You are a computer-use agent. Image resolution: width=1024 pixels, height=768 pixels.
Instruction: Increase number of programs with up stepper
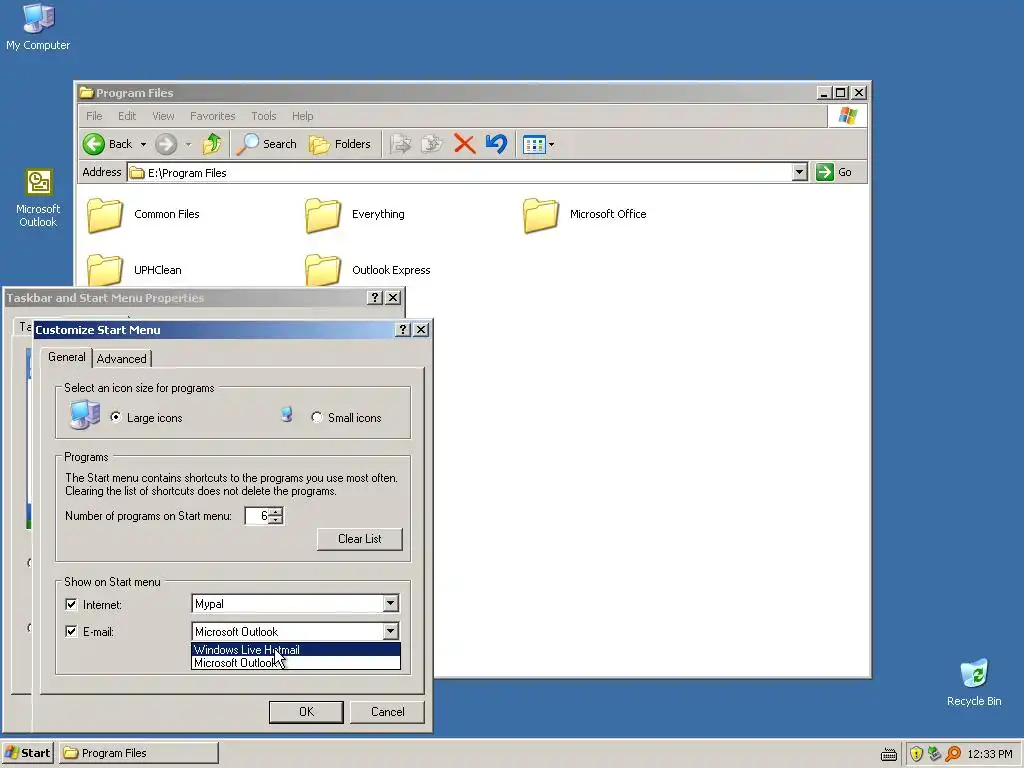[276, 511]
